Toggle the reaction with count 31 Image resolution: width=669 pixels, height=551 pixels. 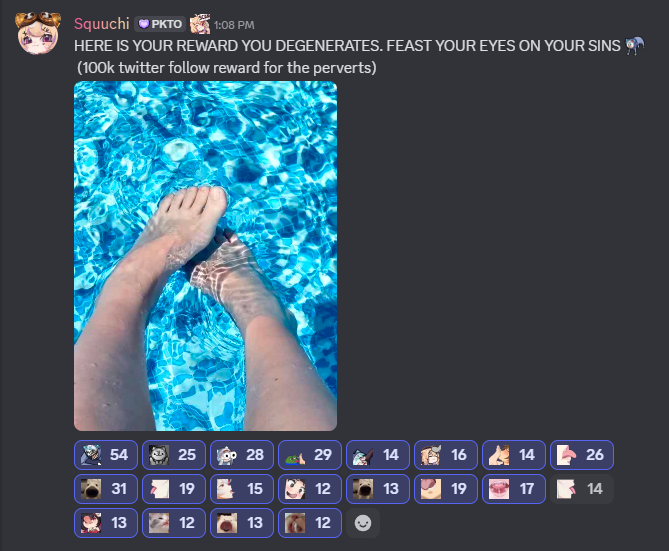coord(106,489)
